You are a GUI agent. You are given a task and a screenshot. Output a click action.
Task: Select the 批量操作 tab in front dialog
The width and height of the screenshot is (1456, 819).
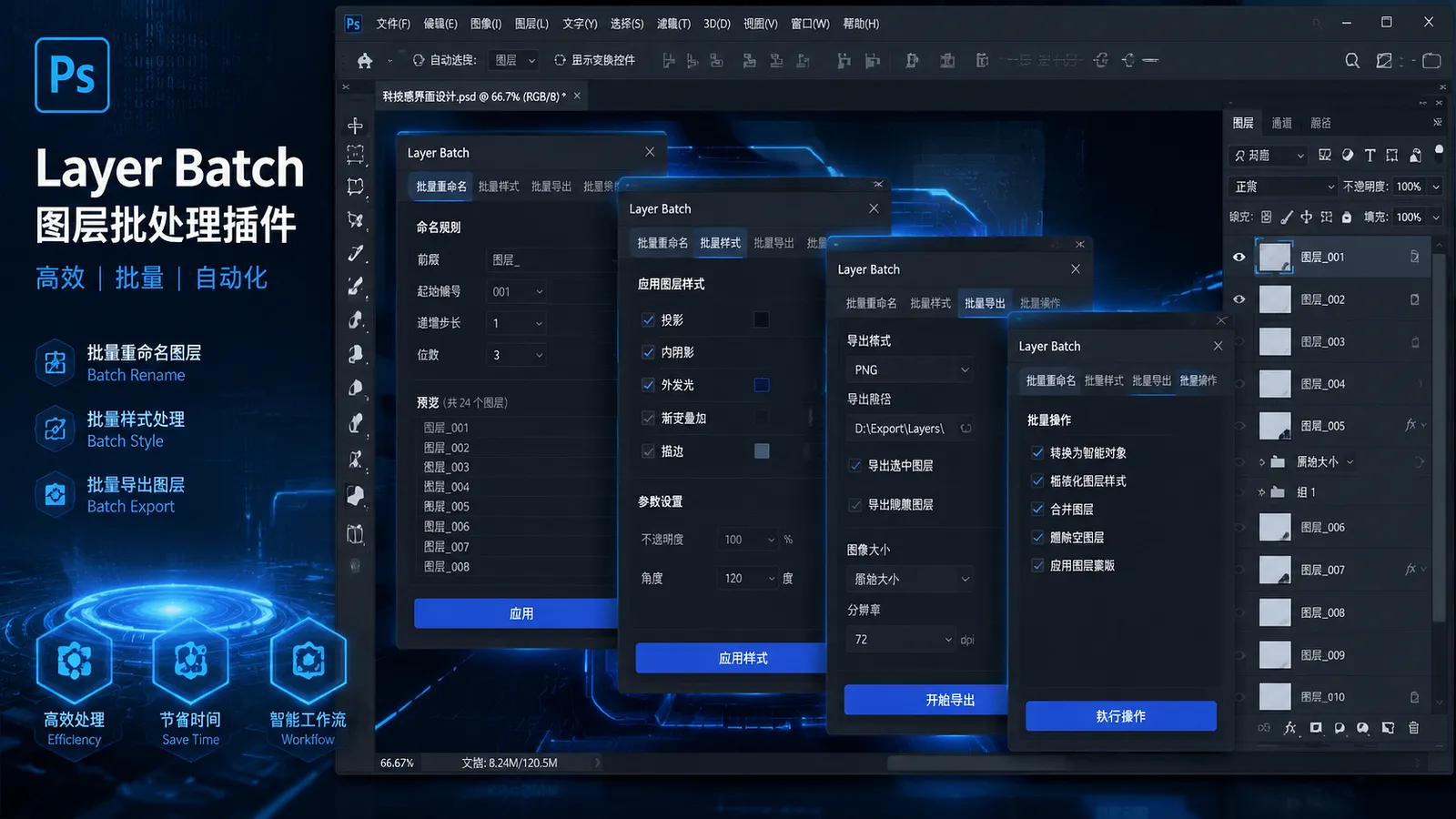point(1198,380)
